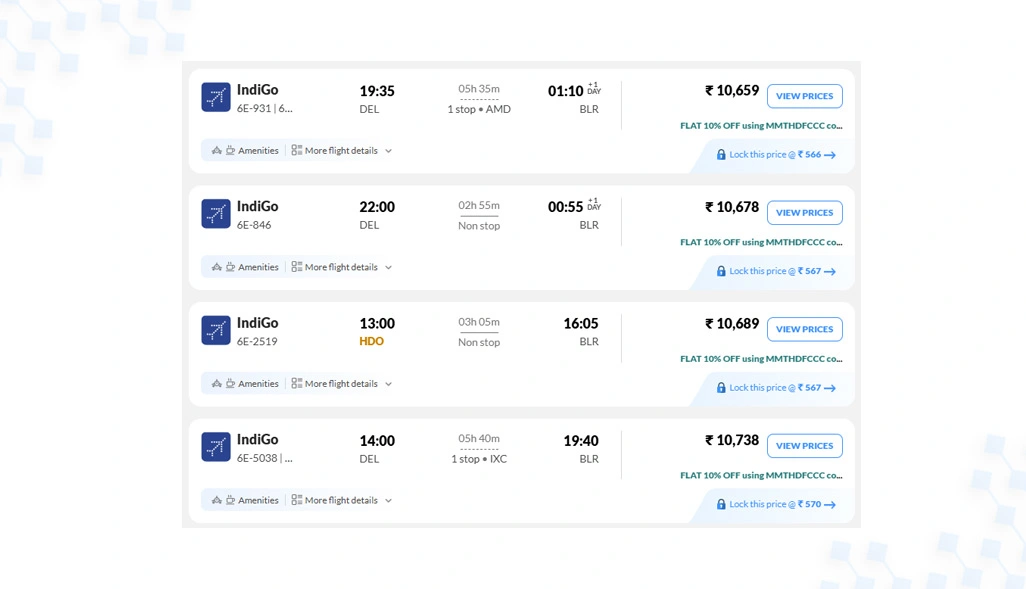The image size is (1026, 589).
Task: Expand More flight details for 6E-2519
Action: [x=342, y=384]
